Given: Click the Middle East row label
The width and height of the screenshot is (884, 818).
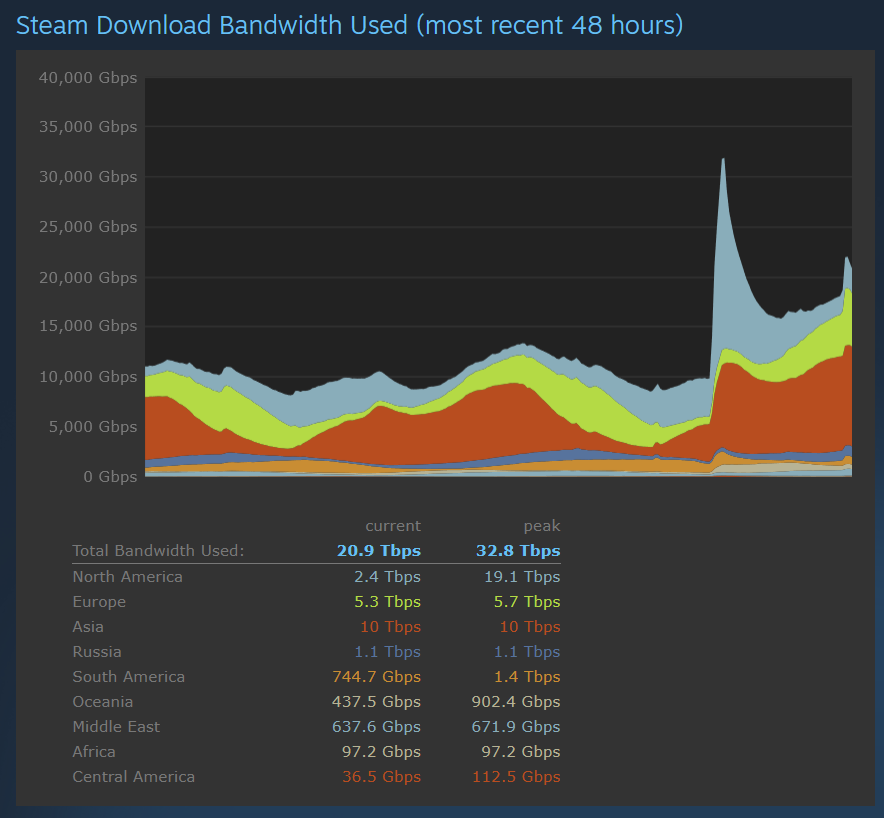Looking at the screenshot, I should click(116, 727).
